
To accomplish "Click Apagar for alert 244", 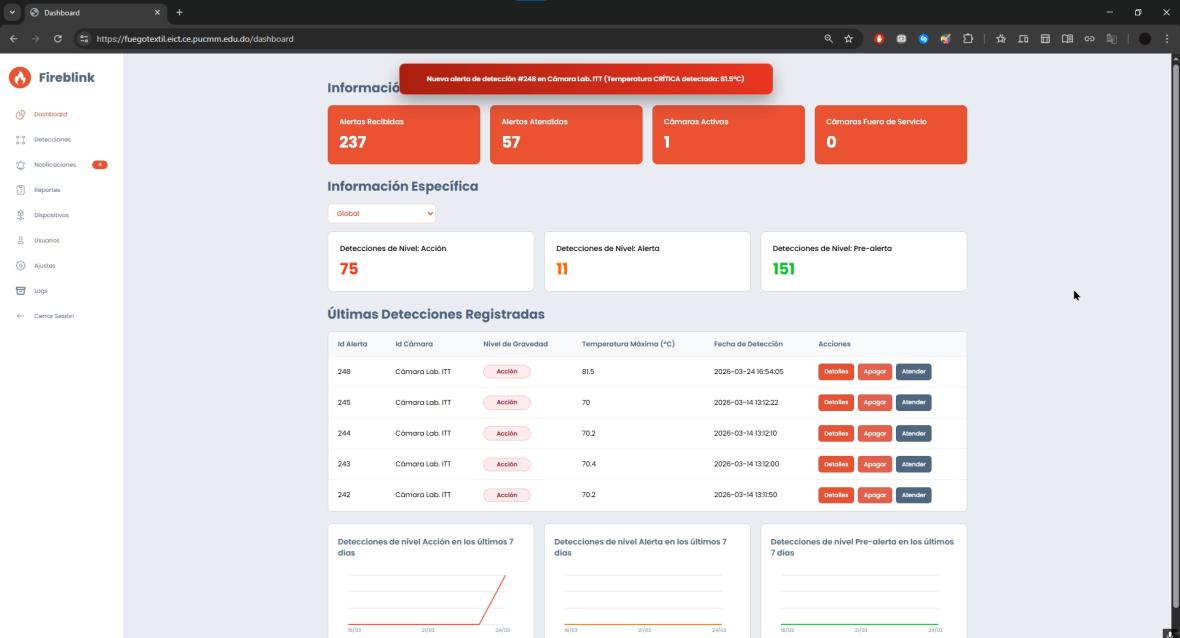I will (x=874, y=433).
